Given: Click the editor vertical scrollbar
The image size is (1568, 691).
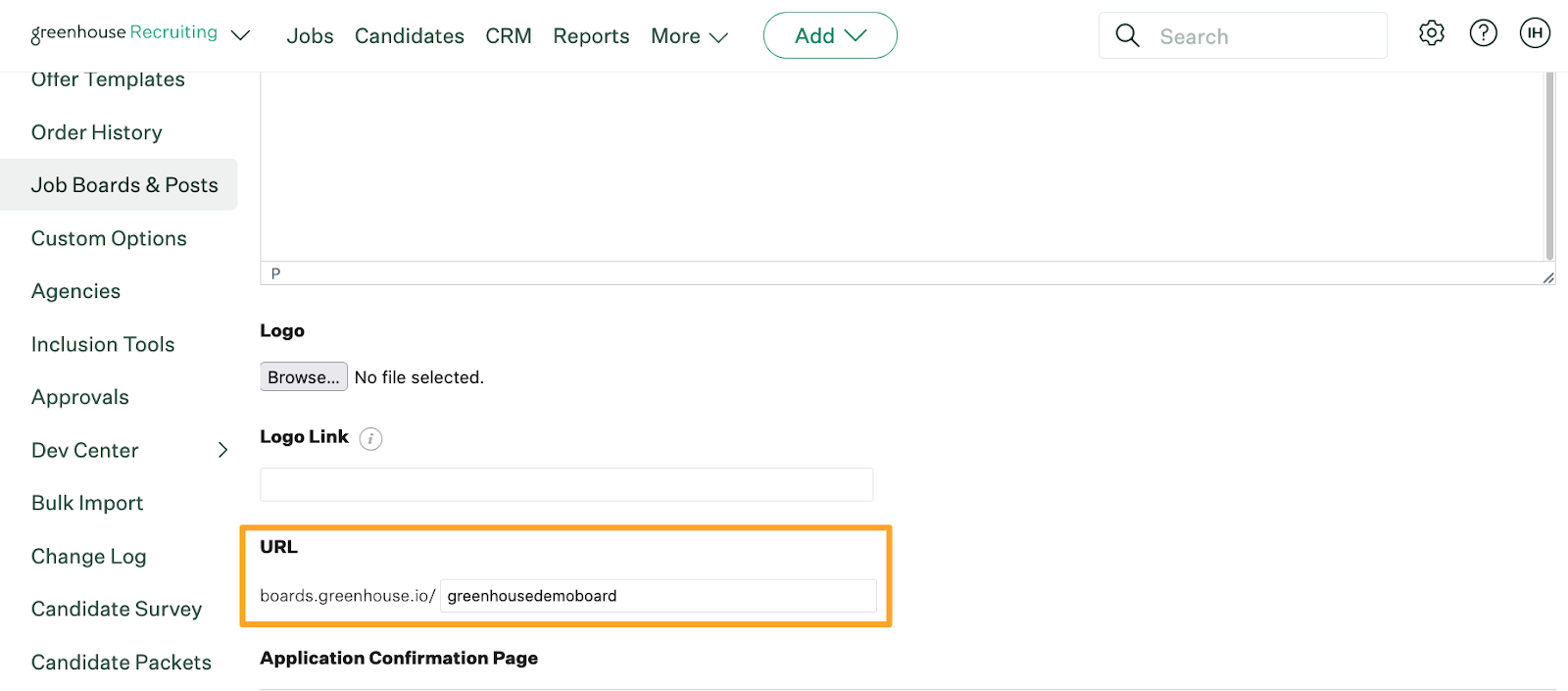Looking at the screenshot, I should coord(1549,165).
